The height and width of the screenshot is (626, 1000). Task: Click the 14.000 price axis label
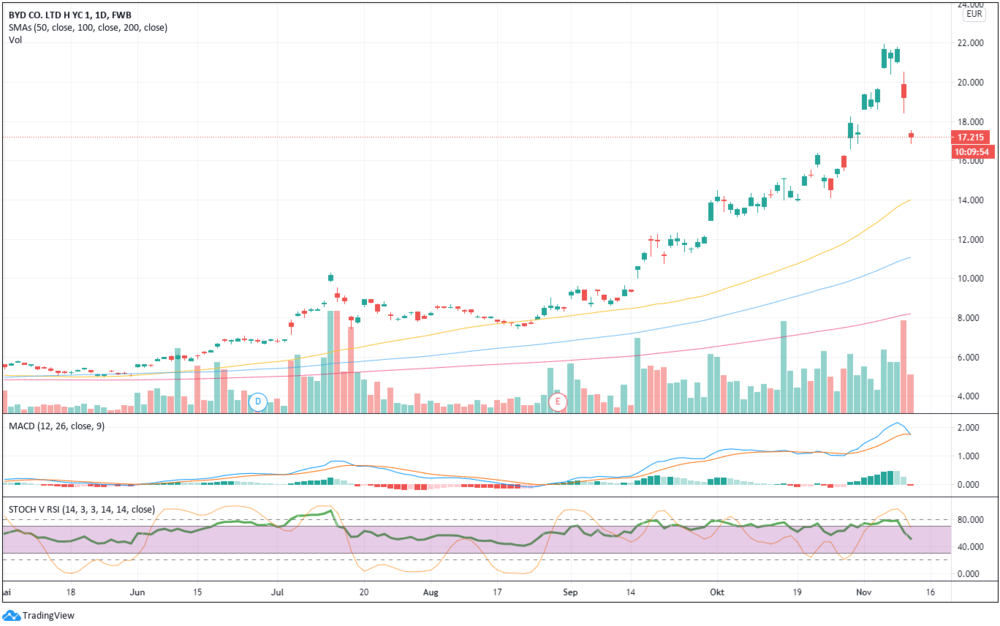tap(970, 200)
